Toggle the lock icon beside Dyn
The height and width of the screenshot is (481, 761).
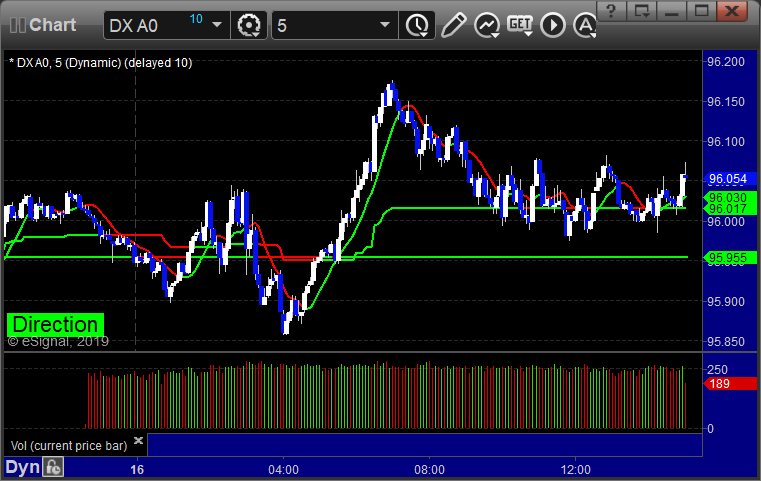pyautogui.click(x=53, y=467)
